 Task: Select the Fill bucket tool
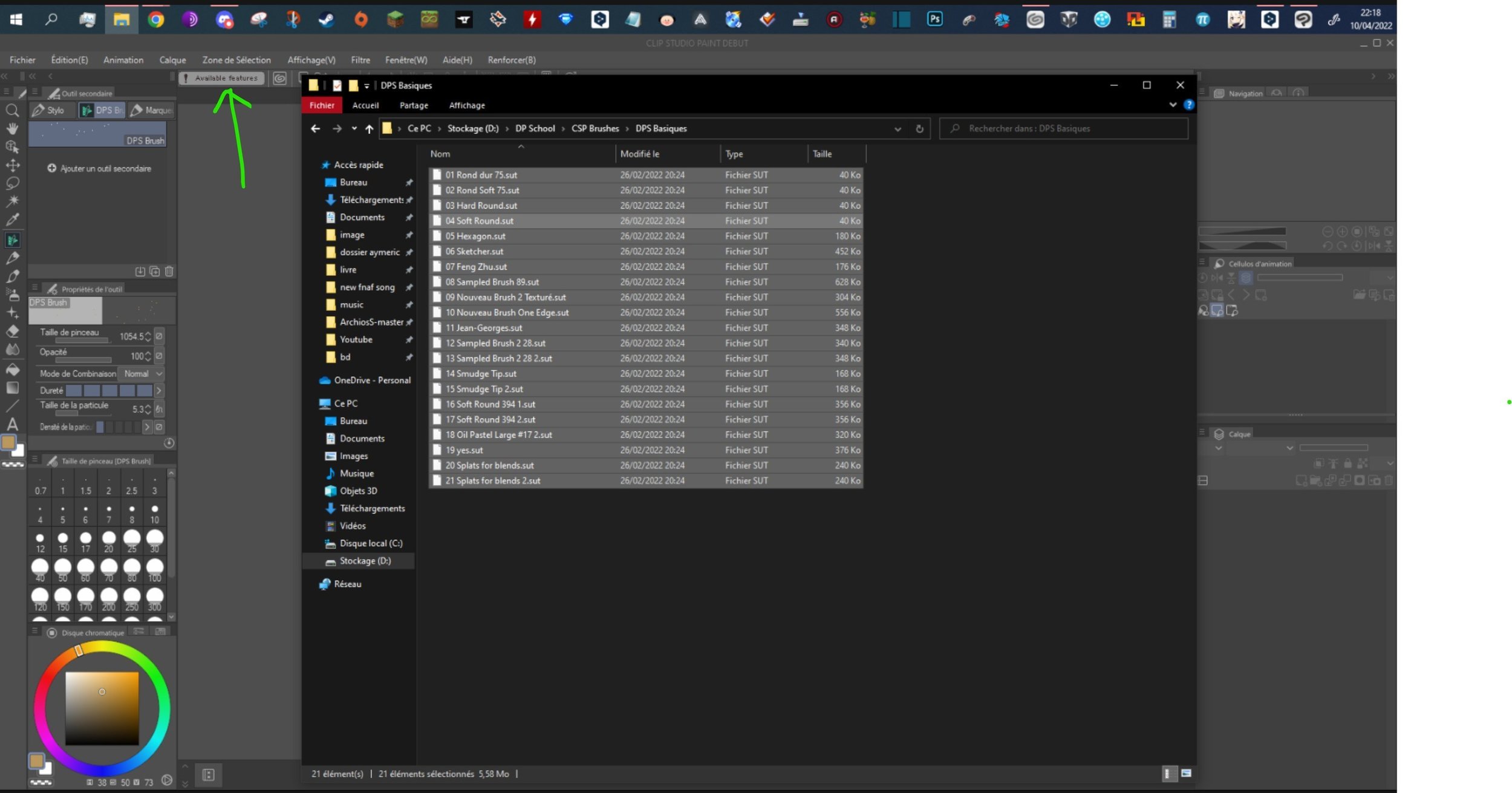pyautogui.click(x=12, y=370)
